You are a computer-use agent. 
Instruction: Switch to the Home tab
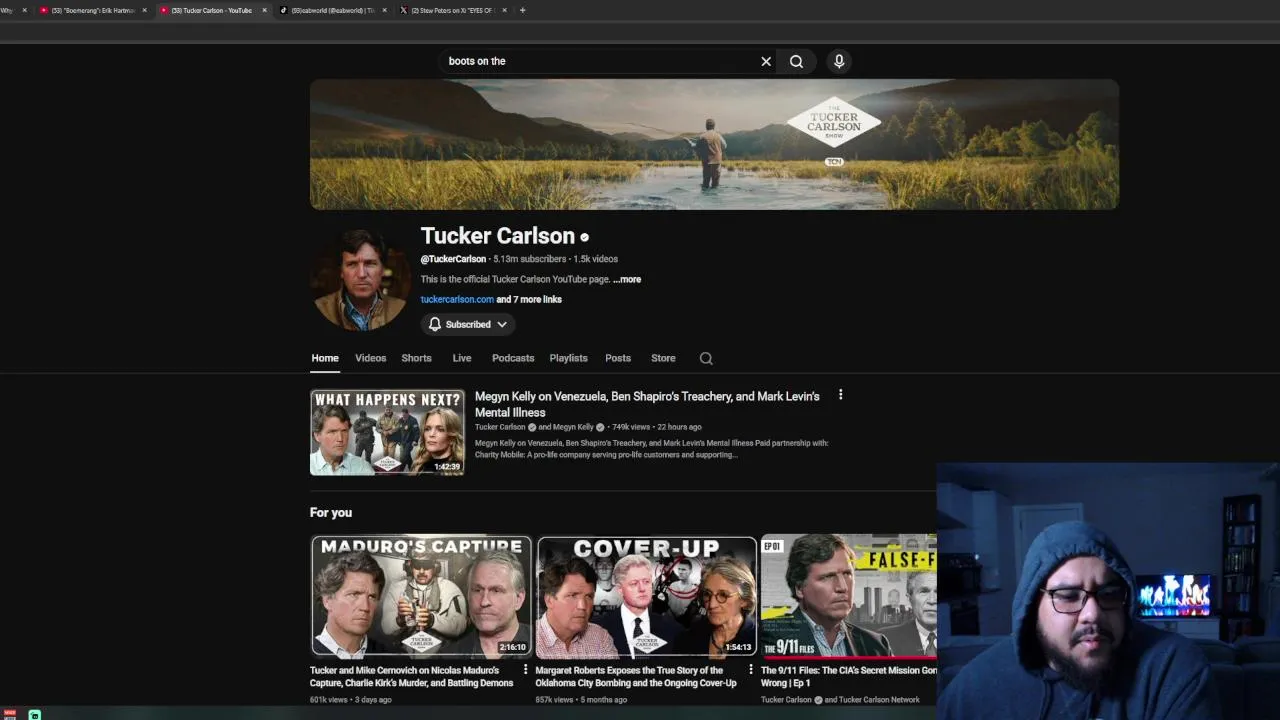point(325,358)
